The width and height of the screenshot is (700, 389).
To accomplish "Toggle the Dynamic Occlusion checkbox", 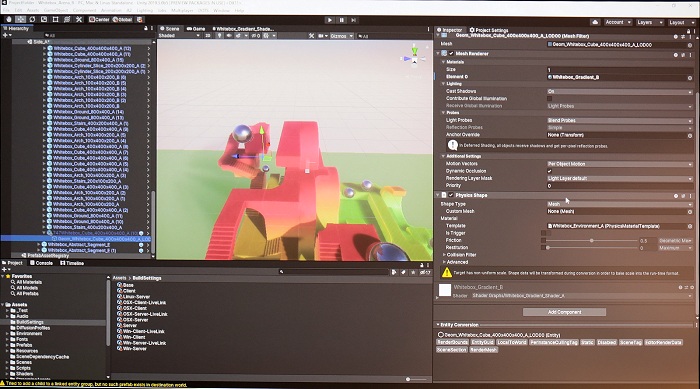I will click(x=550, y=171).
